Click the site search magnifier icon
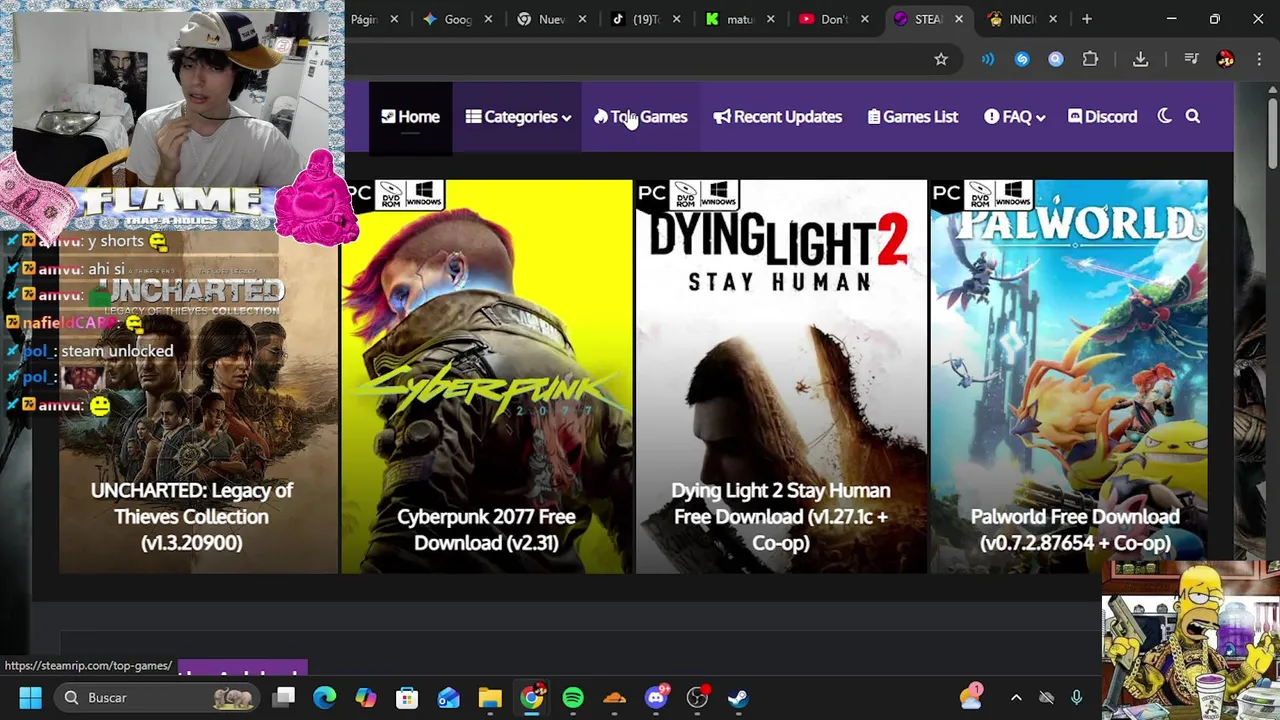 (1193, 116)
